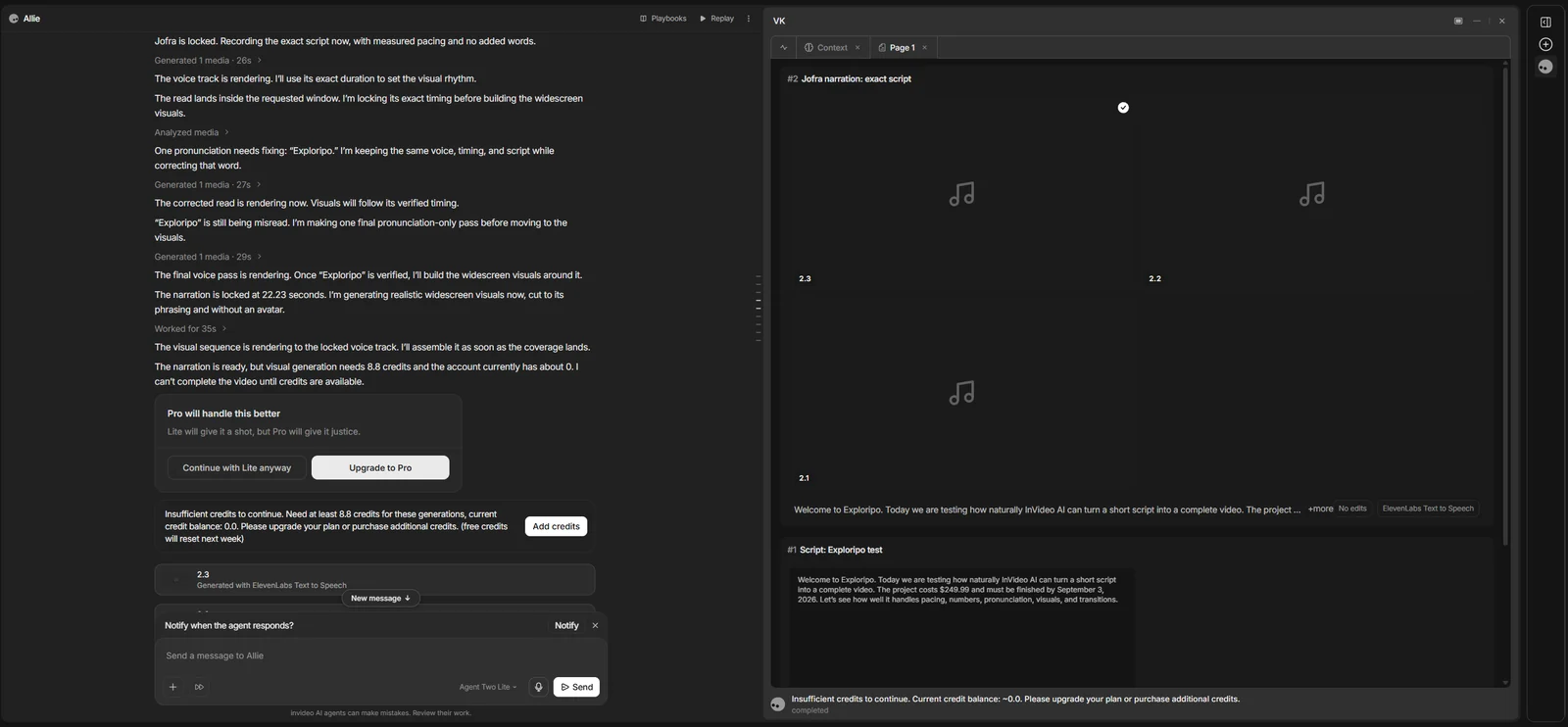Expand the '+more' narration text

1320,509
